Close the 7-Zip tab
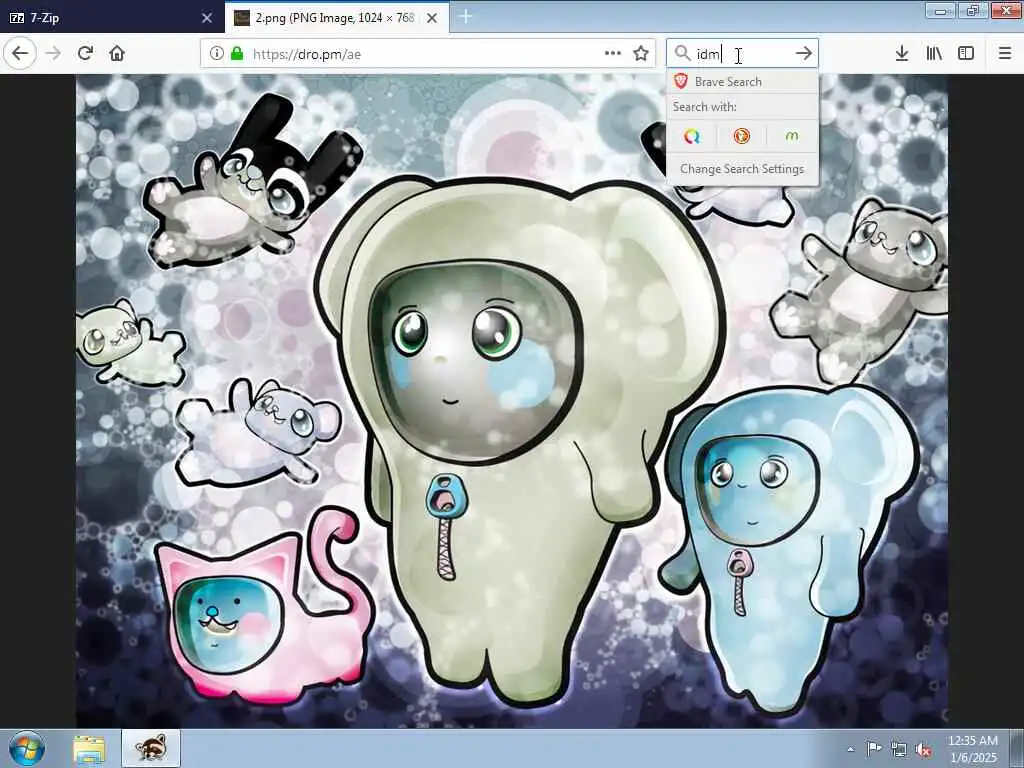The height and width of the screenshot is (768, 1024). [x=207, y=18]
